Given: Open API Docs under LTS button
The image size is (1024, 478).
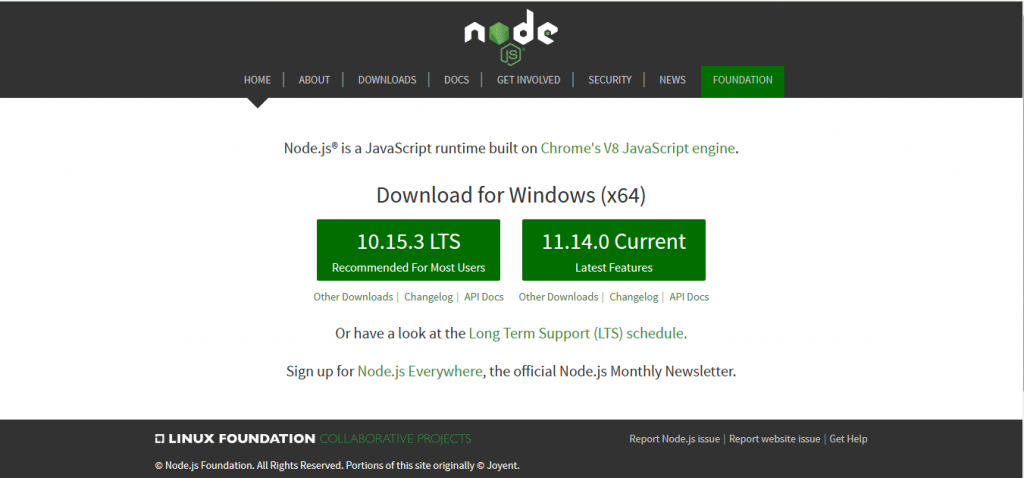Looking at the screenshot, I should (x=484, y=297).
